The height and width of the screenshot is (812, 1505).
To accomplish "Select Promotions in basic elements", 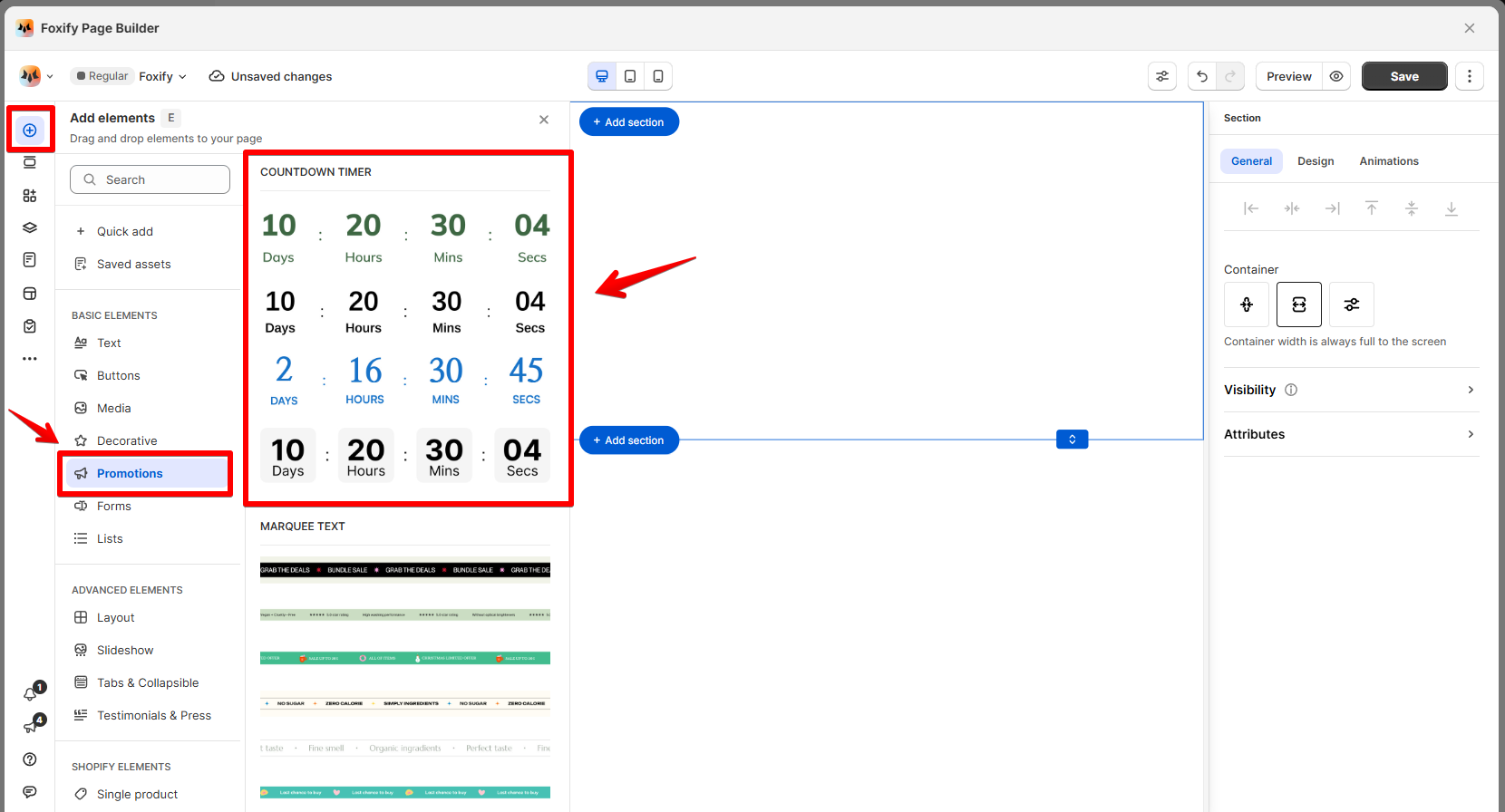I will click(146, 473).
